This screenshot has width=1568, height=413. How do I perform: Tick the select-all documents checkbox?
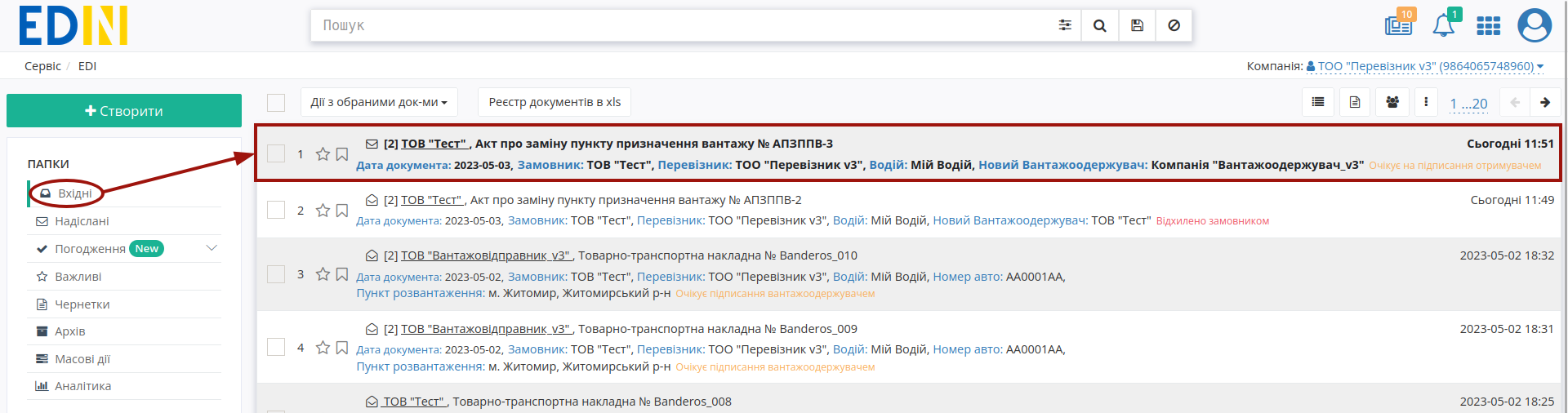276,102
